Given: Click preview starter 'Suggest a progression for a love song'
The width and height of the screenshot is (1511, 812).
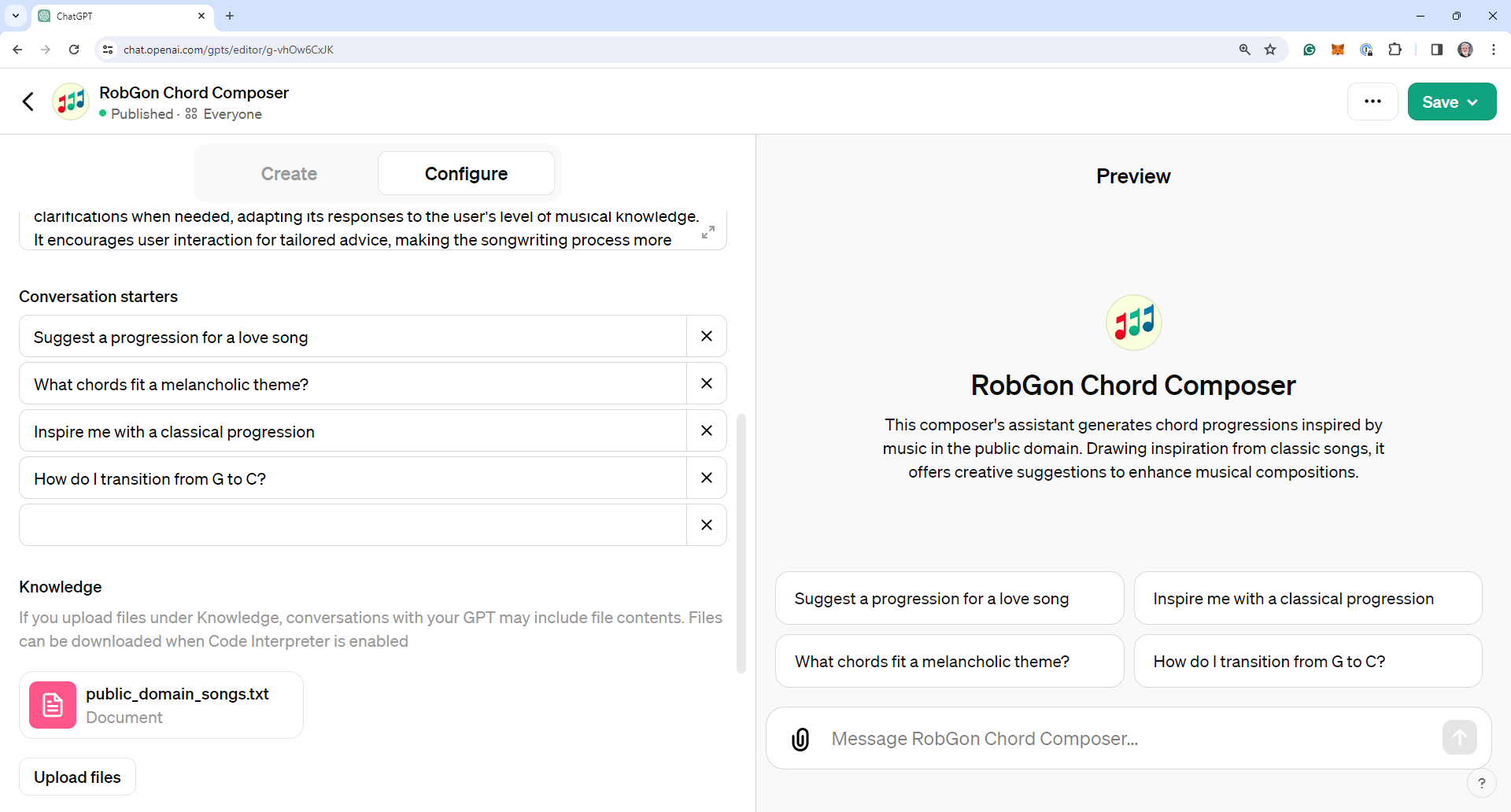Looking at the screenshot, I should point(949,598).
